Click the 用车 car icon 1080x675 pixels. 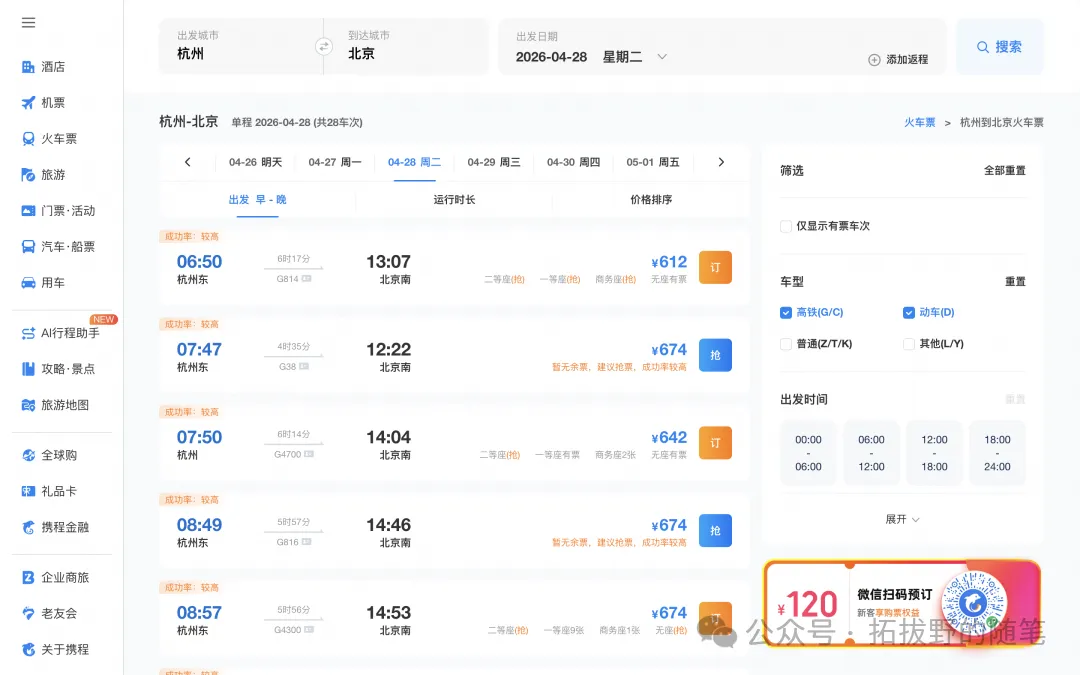pos(28,282)
